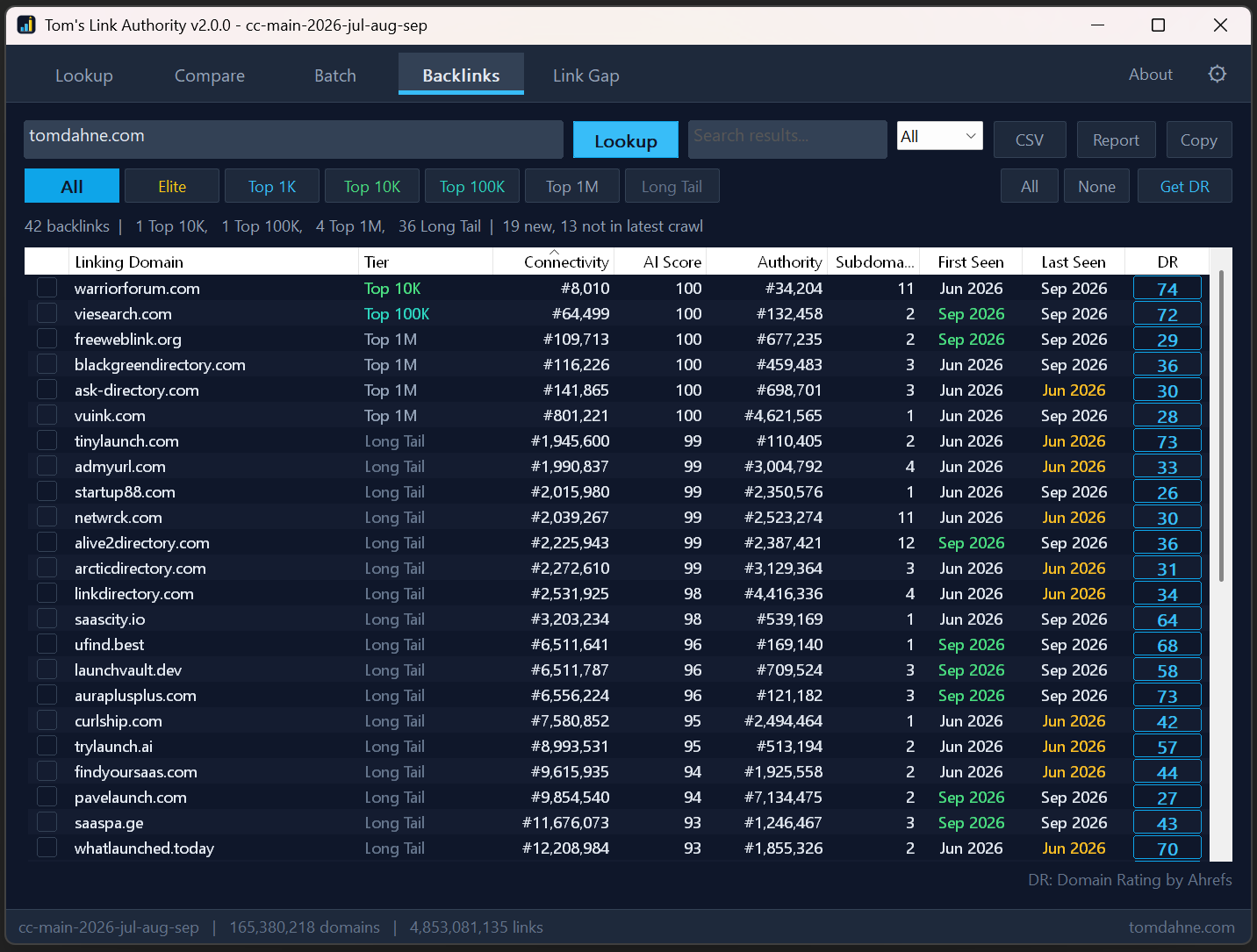
Task: Tick checkbox for viesearch.com row
Action: (47, 313)
